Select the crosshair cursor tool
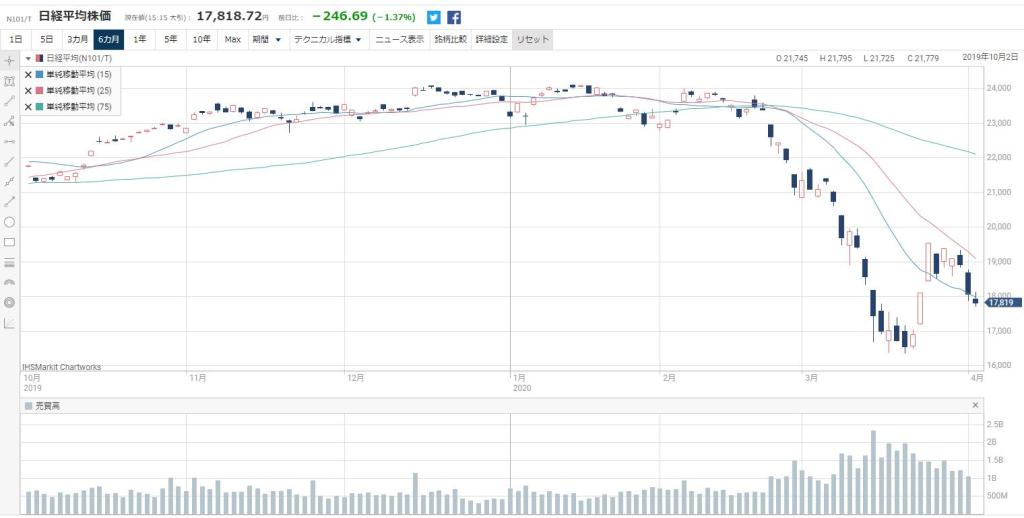The height and width of the screenshot is (518, 1024). click(10, 61)
